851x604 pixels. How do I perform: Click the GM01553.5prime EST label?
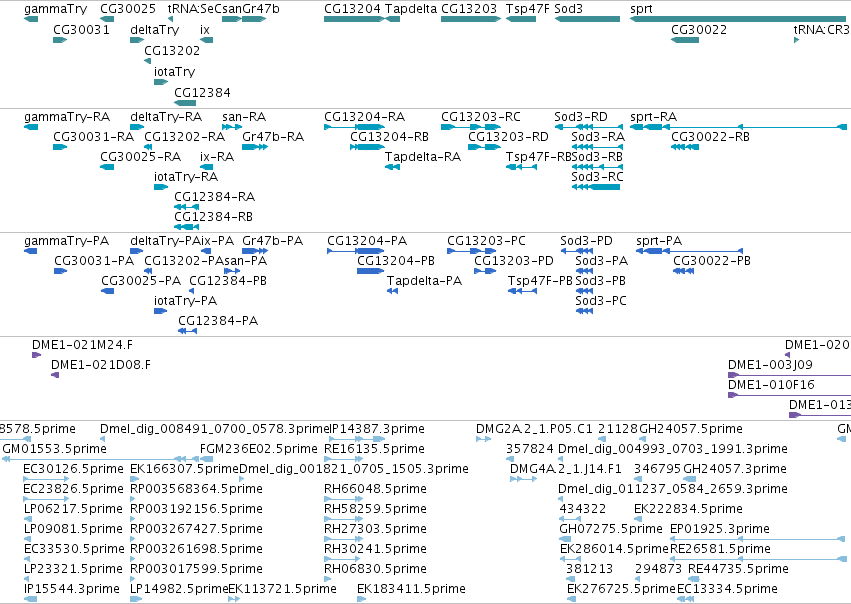click(54, 449)
